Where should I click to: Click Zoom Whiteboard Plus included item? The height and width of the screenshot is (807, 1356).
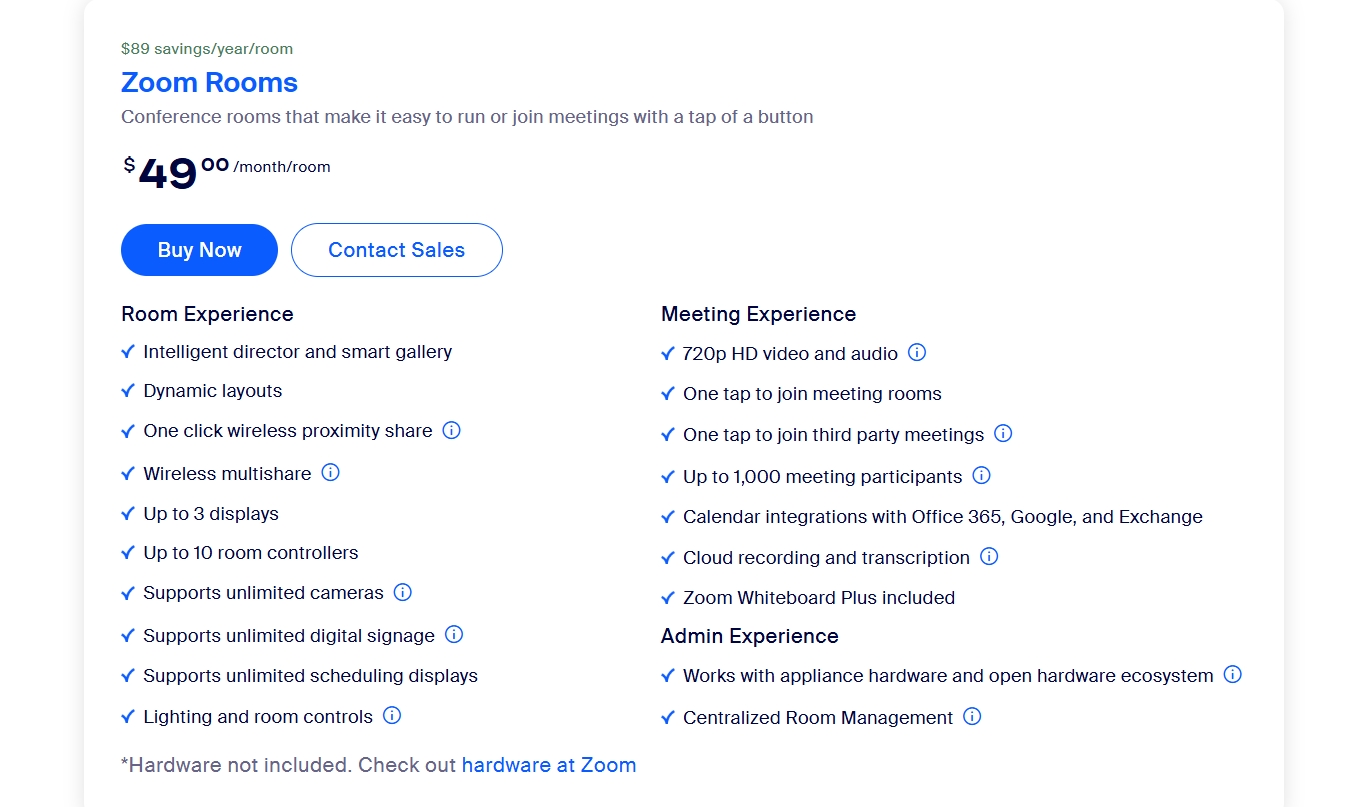click(818, 598)
